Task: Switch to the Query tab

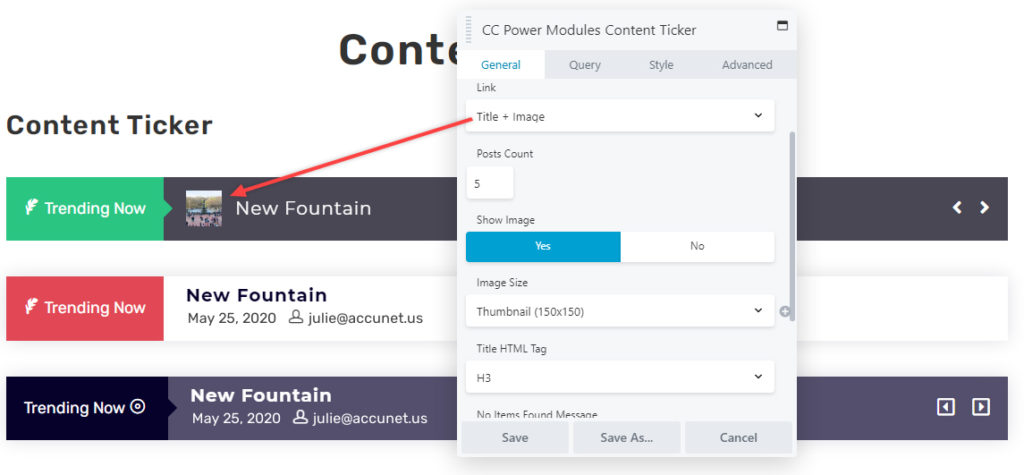Action: (x=584, y=65)
